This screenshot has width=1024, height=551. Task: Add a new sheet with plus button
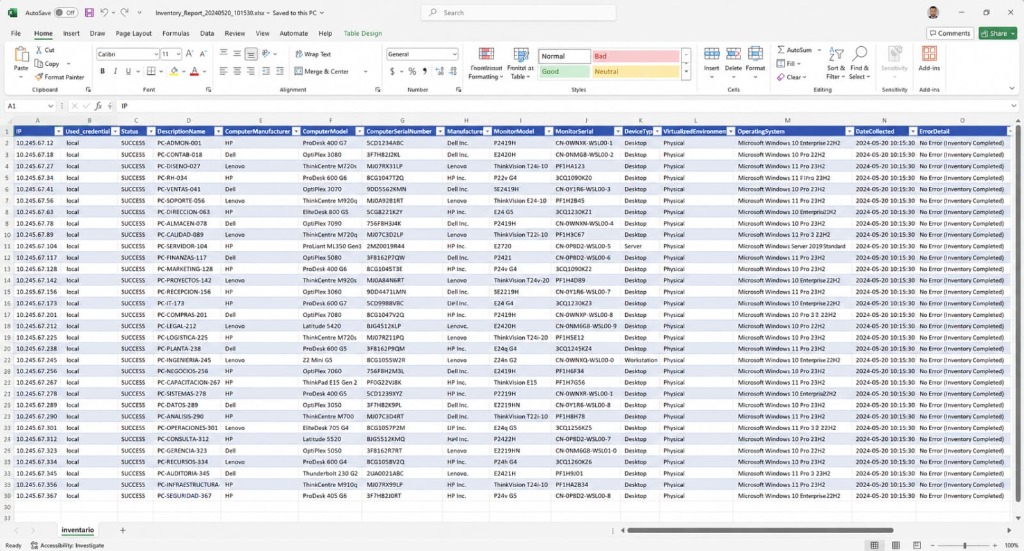[122, 531]
